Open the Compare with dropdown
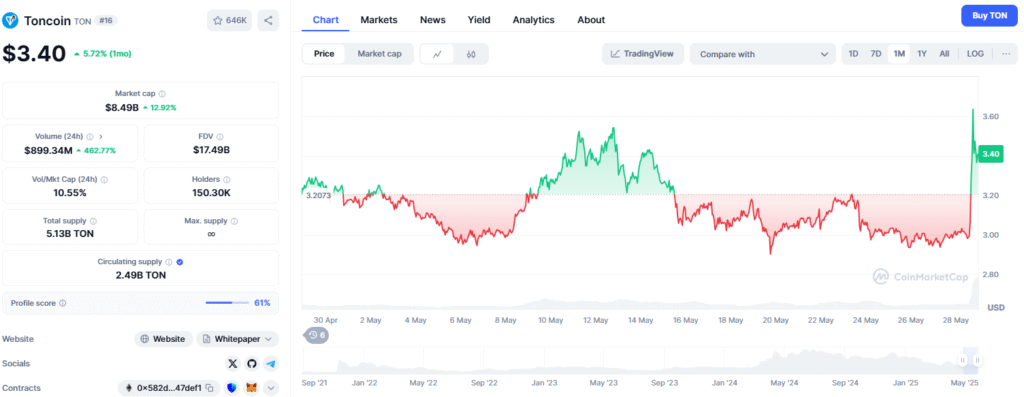Image resolution: width=1024 pixels, height=397 pixels. click(x=762, y=54)
